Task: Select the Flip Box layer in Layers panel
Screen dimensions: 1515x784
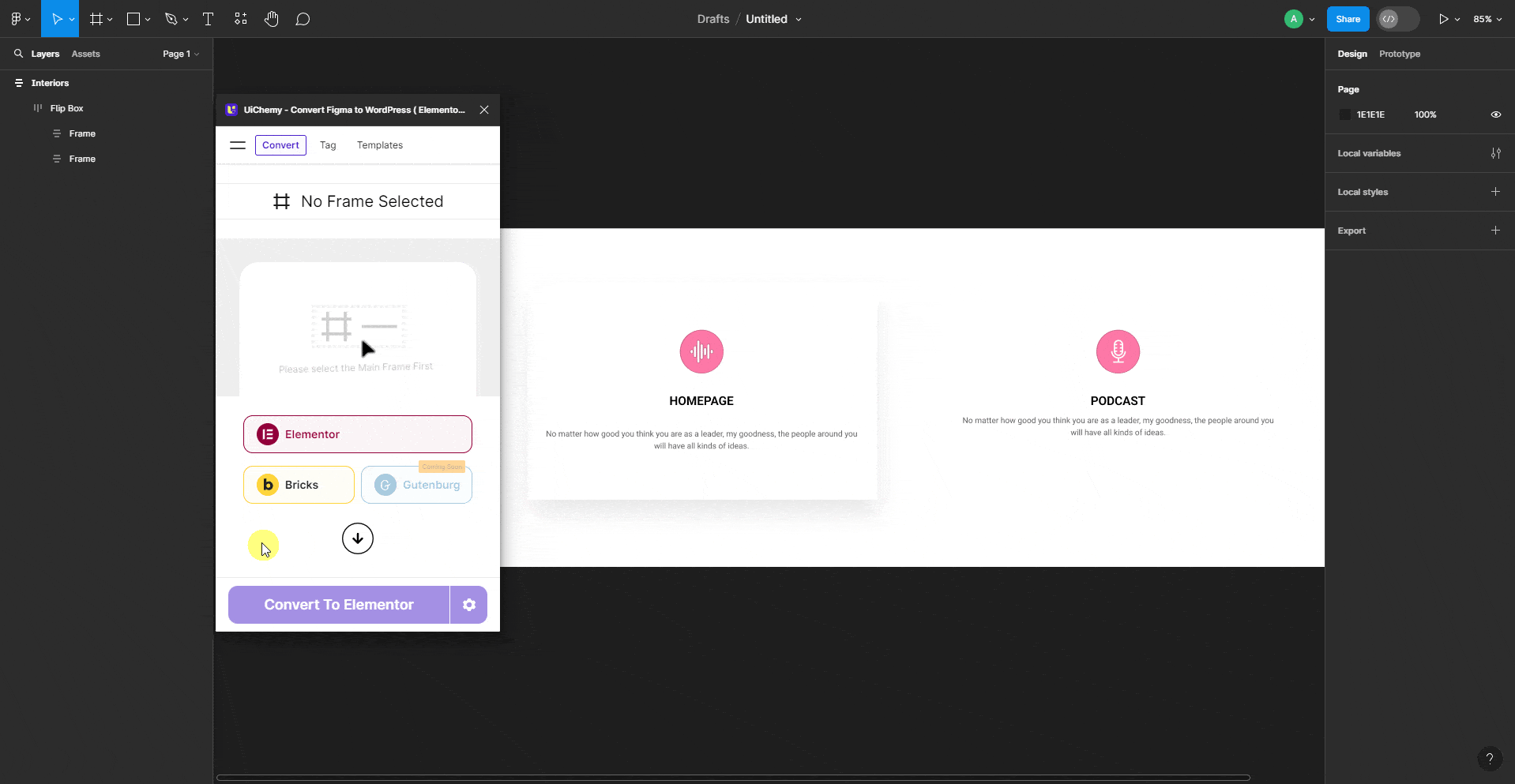Action: [66, 107]
